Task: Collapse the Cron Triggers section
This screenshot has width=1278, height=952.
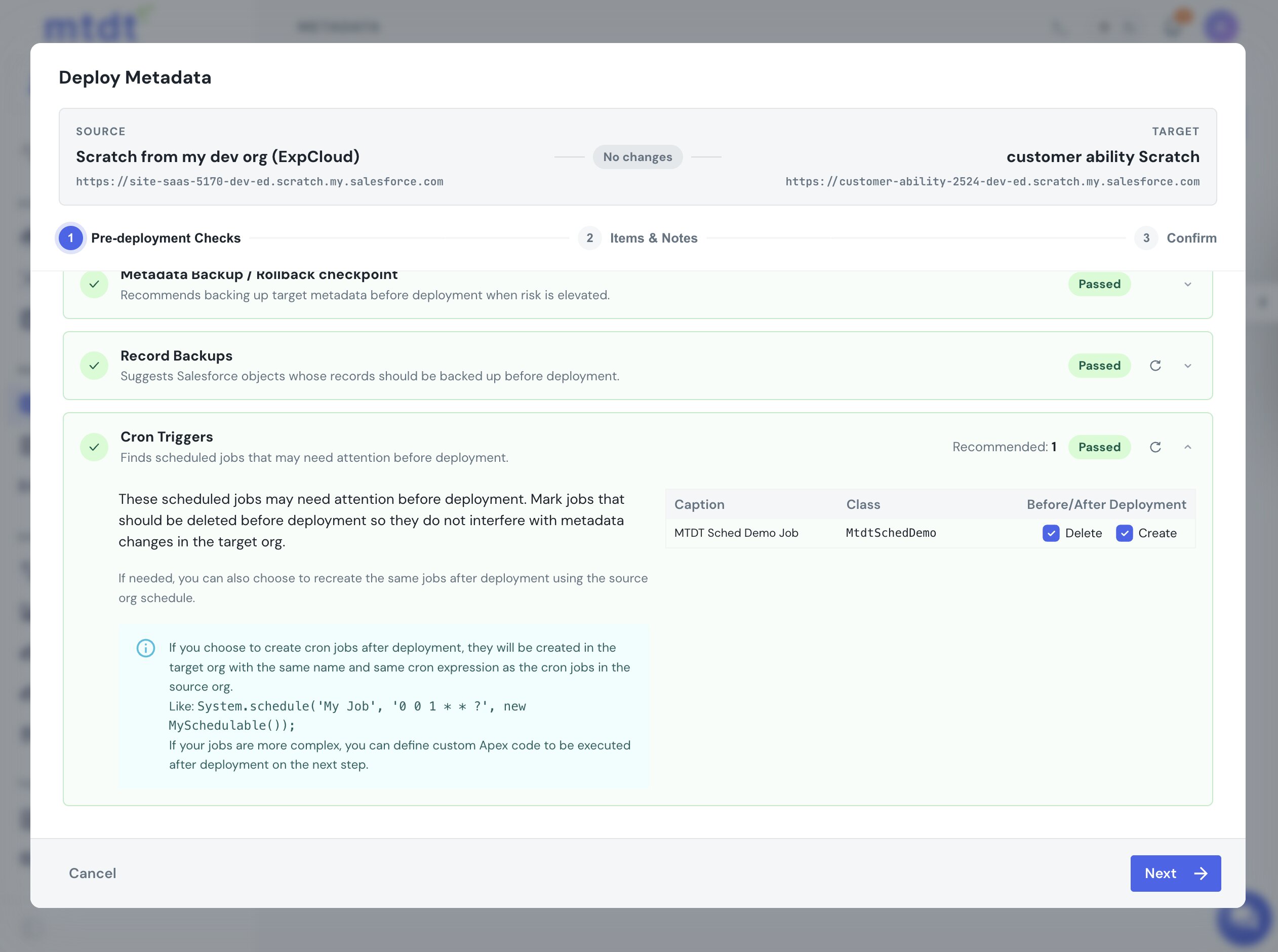Action: coord(1187,447)
